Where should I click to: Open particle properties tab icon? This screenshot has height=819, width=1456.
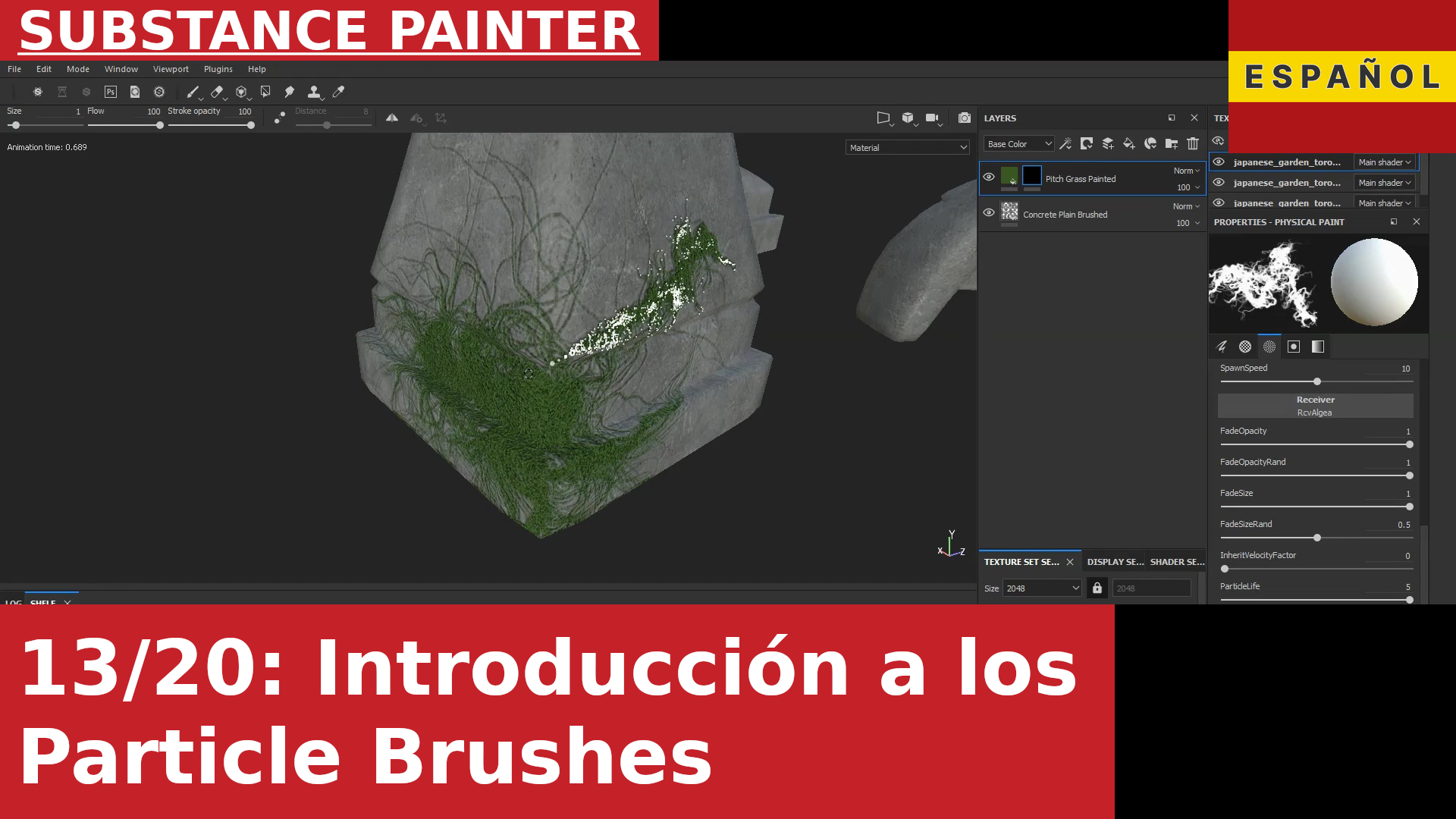[1269, 347]
